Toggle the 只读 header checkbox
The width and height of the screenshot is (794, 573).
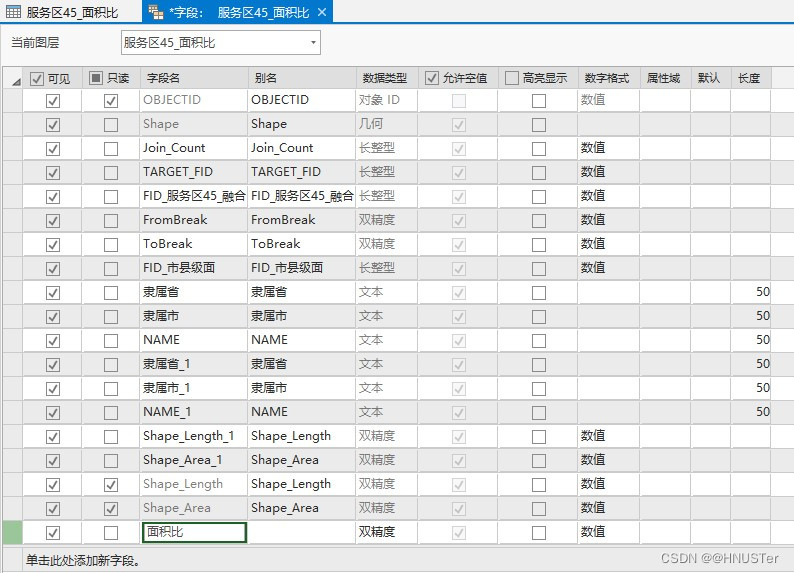click(x=96, y=78)
